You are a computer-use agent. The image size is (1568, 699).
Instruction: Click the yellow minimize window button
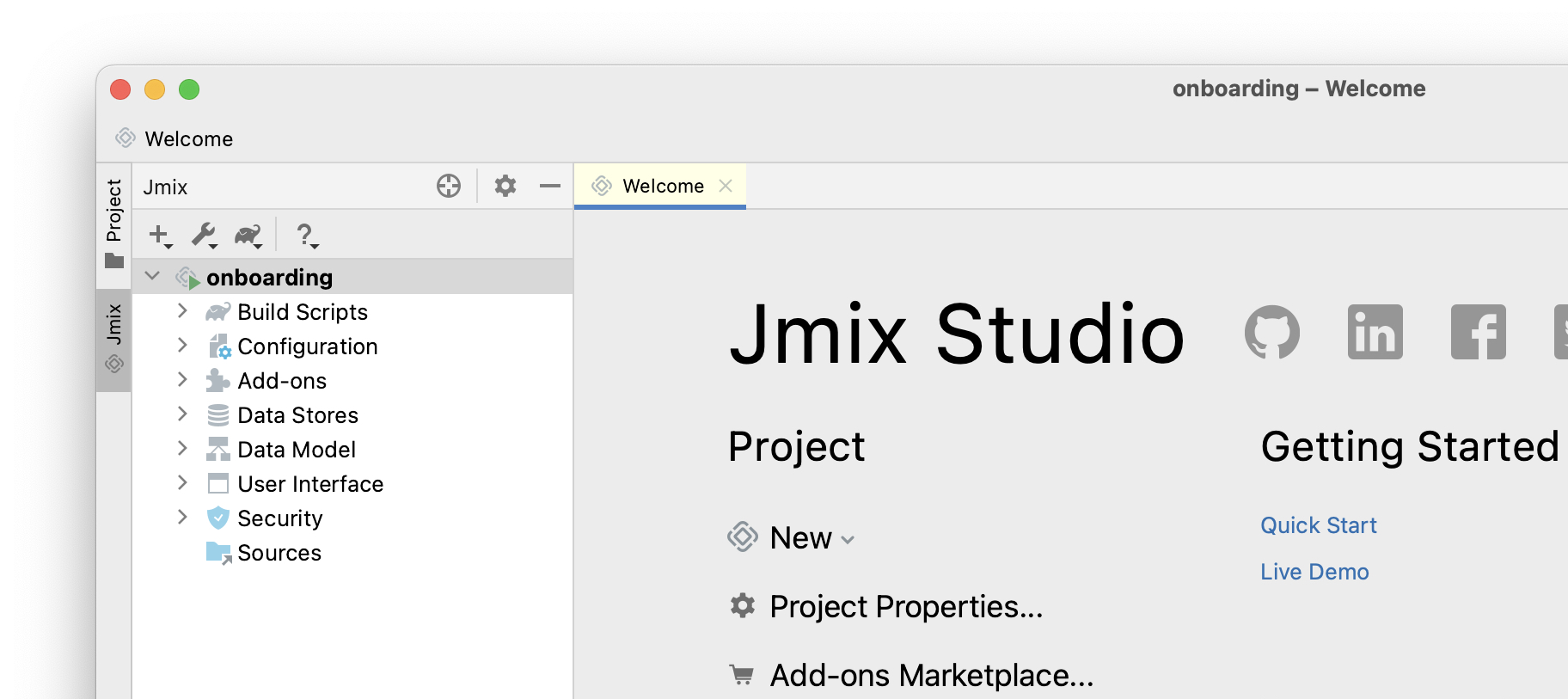155,89
